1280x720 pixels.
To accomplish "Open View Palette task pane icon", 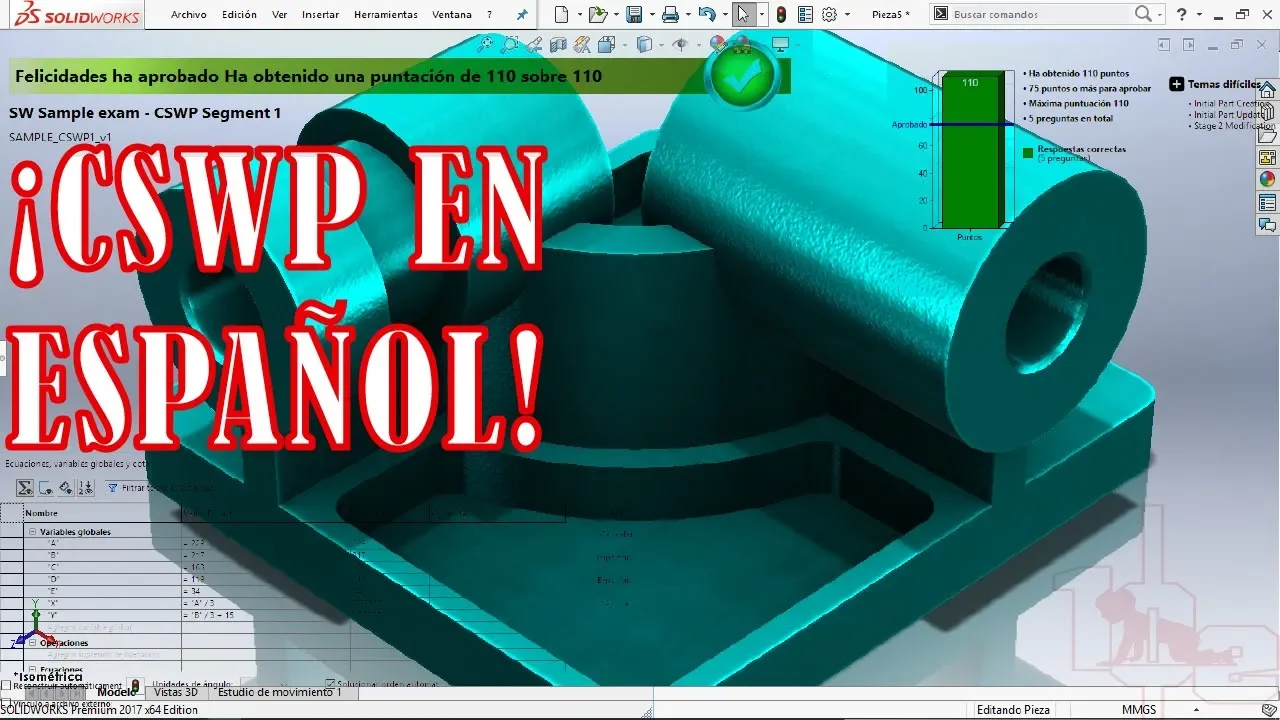I will 1267,158.
